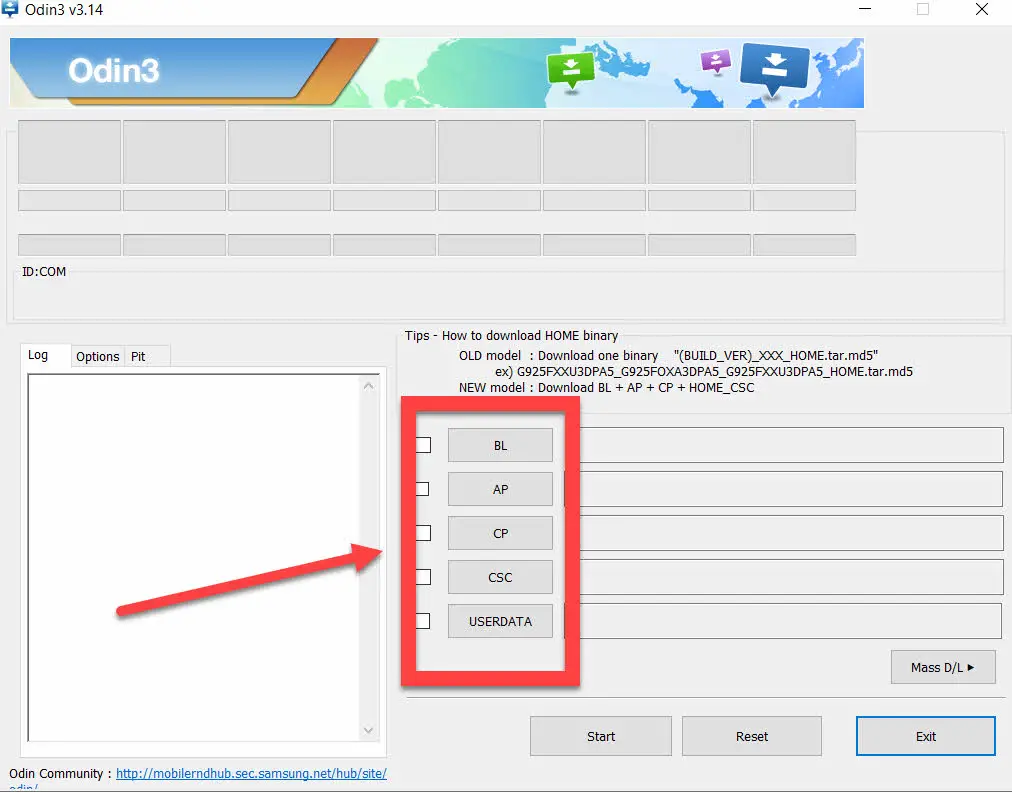
Task: Click the BL file path field
Action: (x=791, y=445)
